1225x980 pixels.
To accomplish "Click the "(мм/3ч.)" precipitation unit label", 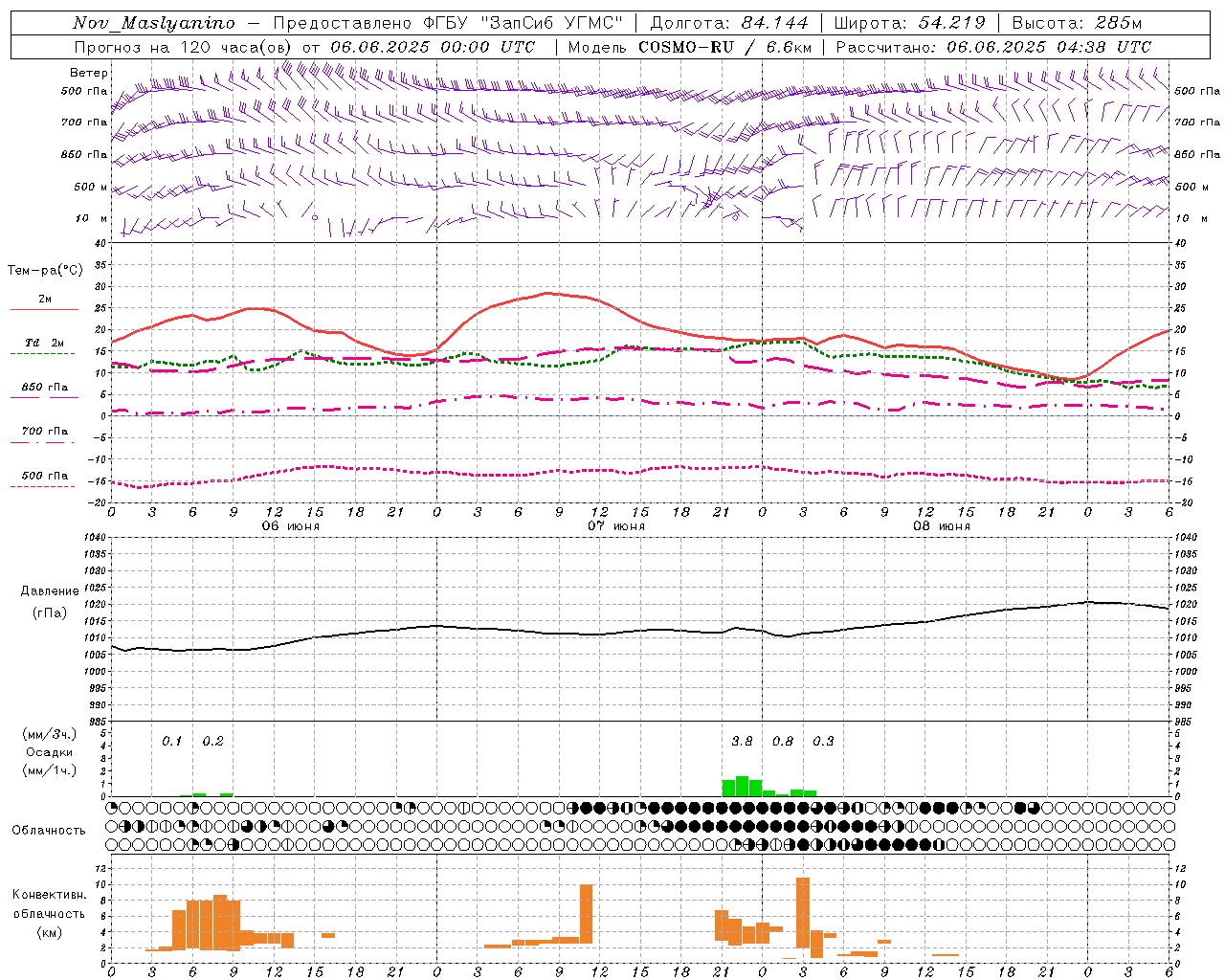I will 50,735.
